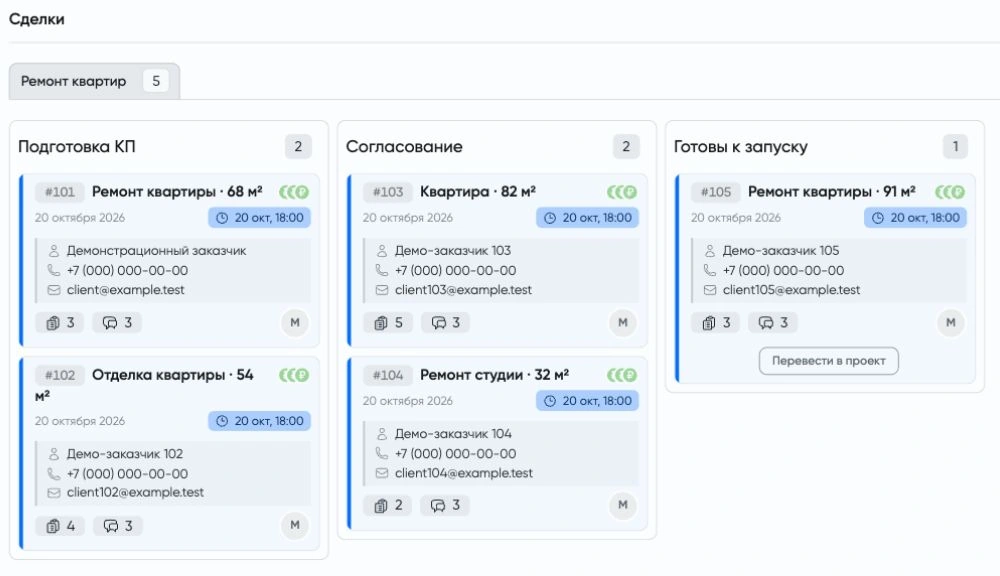Click the green status icon on deal #105

pyautogui.click(x=950, y=192)
